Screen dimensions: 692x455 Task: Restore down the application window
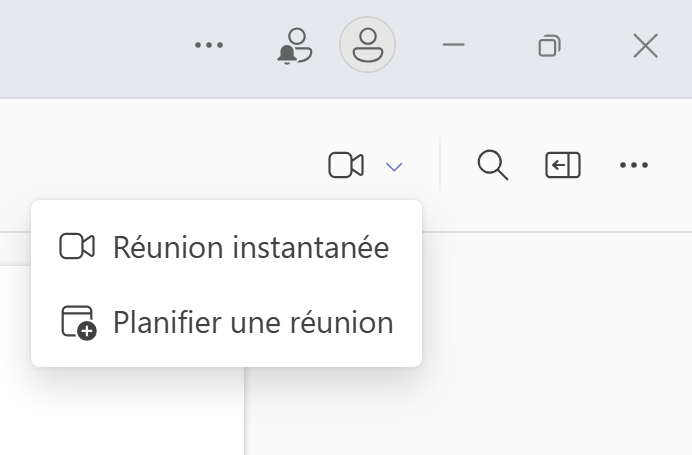549,45
